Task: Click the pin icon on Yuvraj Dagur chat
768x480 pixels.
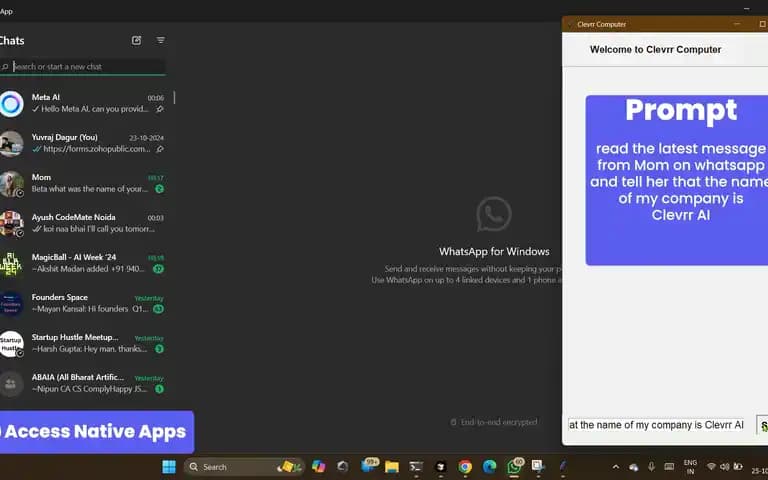Action: (x=160, y=149)
